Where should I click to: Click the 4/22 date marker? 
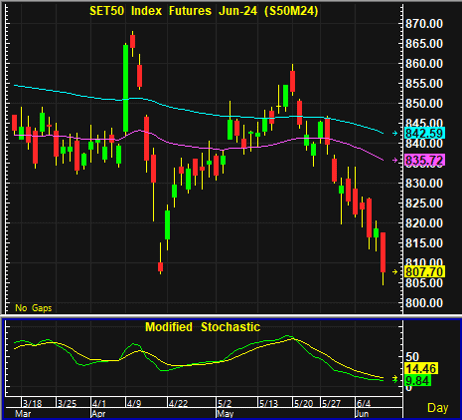click(178, 403)
